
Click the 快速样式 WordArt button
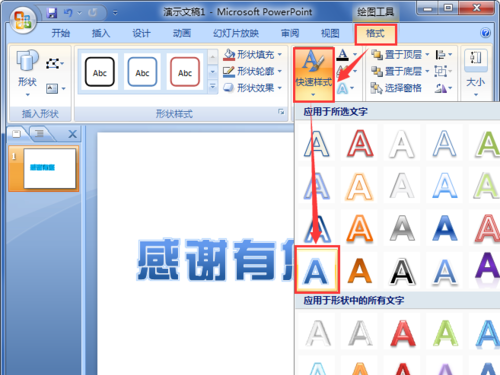tap(314, 74)
